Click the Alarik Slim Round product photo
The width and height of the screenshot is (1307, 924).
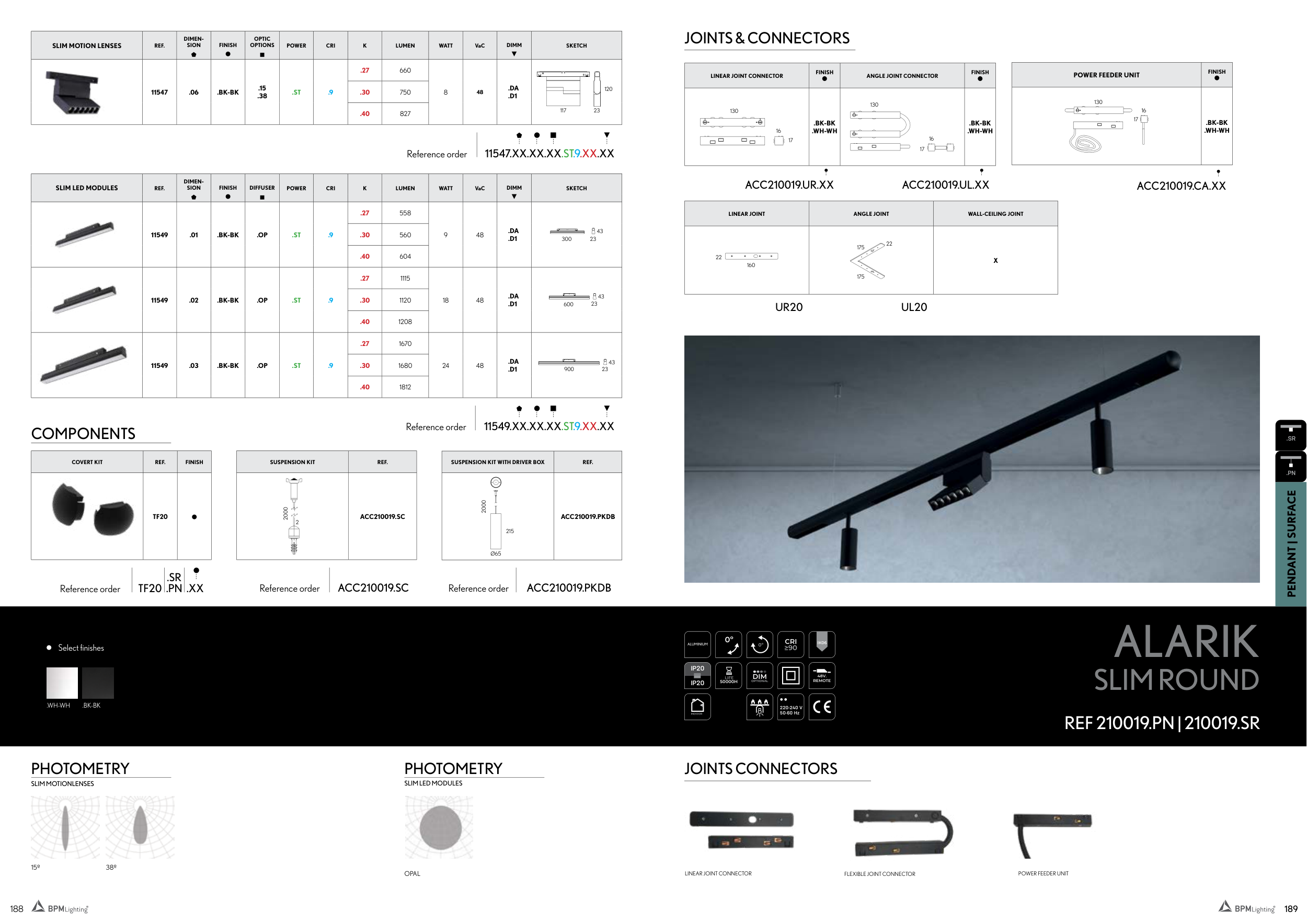click(x=971, y=458)
